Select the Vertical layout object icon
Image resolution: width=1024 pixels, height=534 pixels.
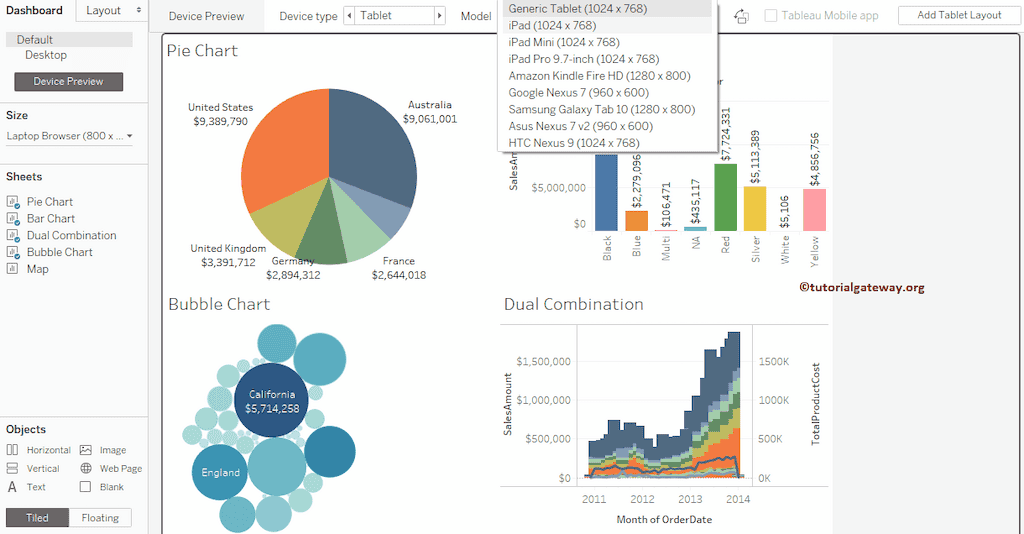click(x=12, y=468)
